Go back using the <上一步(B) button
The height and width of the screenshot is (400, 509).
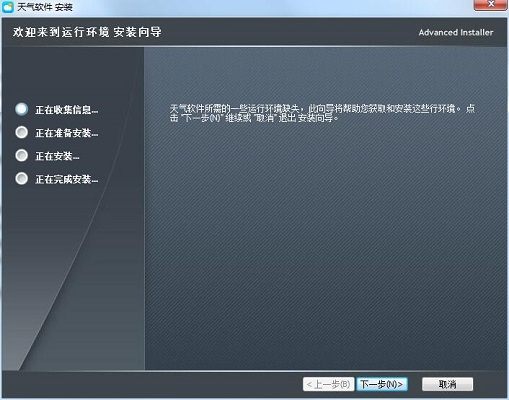(x=328, y=384)
